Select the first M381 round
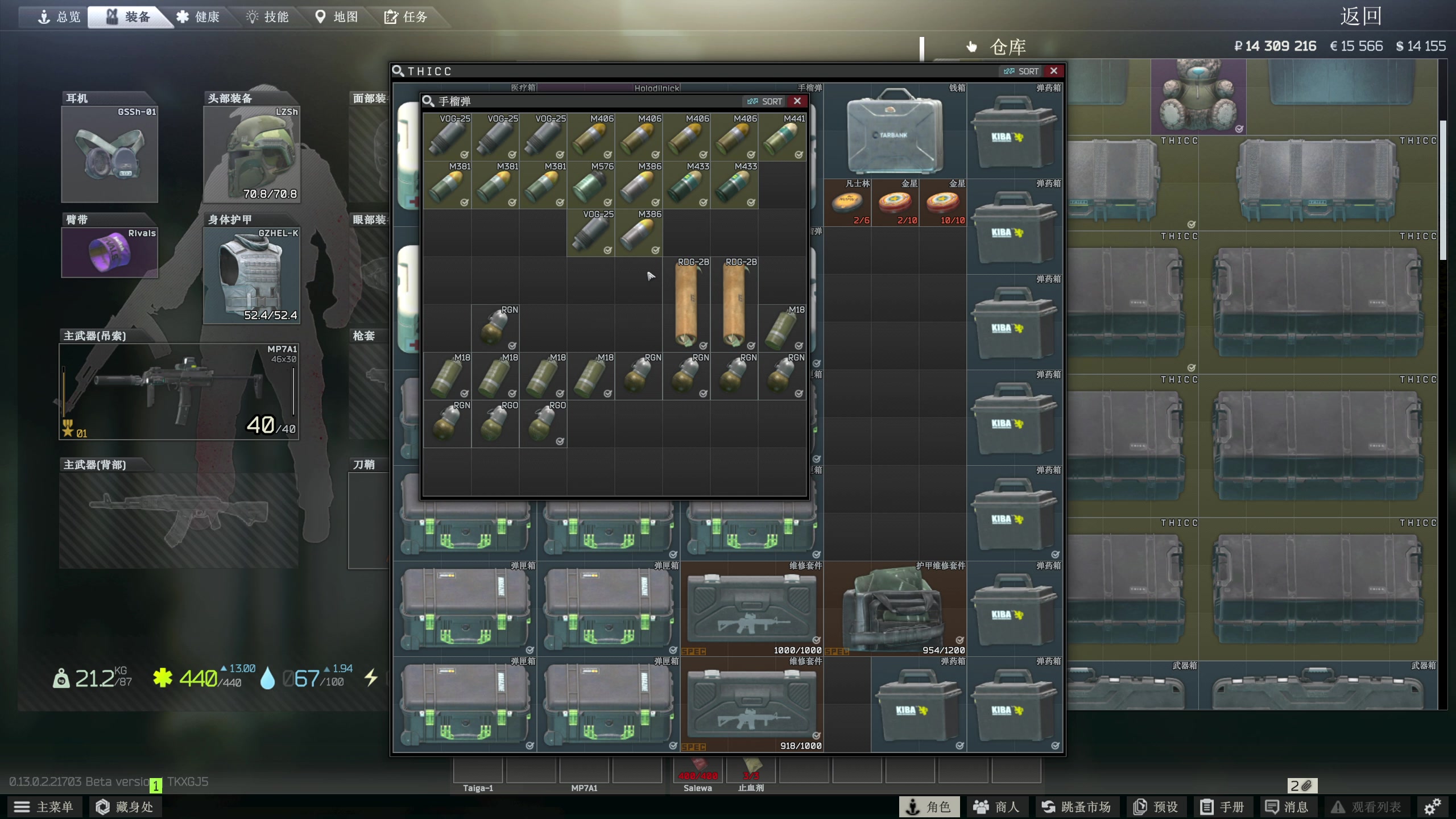The height and width of the screenshot is (819, 1456). coord(448,185)
